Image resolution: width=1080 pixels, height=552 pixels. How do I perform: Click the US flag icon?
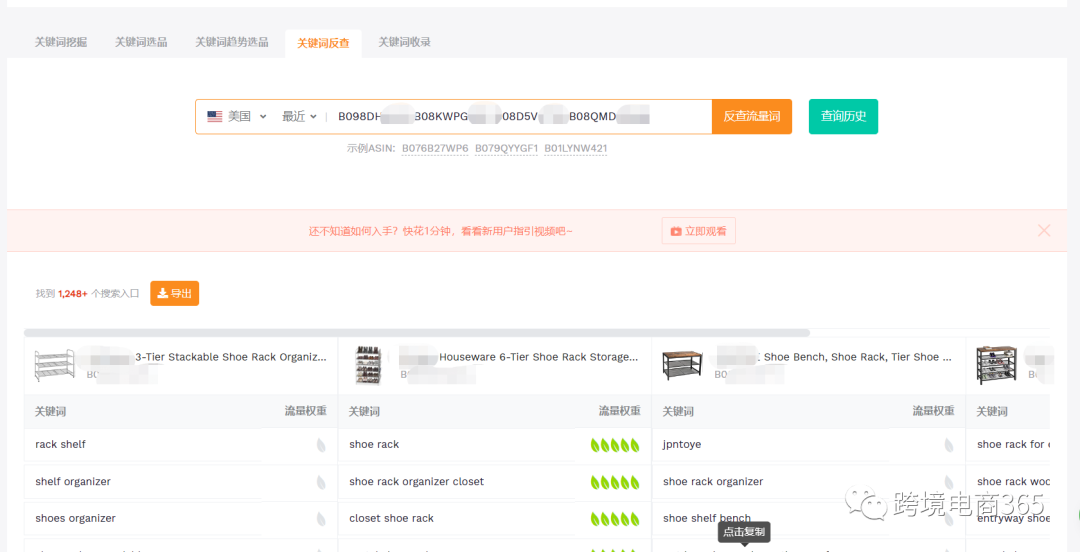click(x=215, y=116)
